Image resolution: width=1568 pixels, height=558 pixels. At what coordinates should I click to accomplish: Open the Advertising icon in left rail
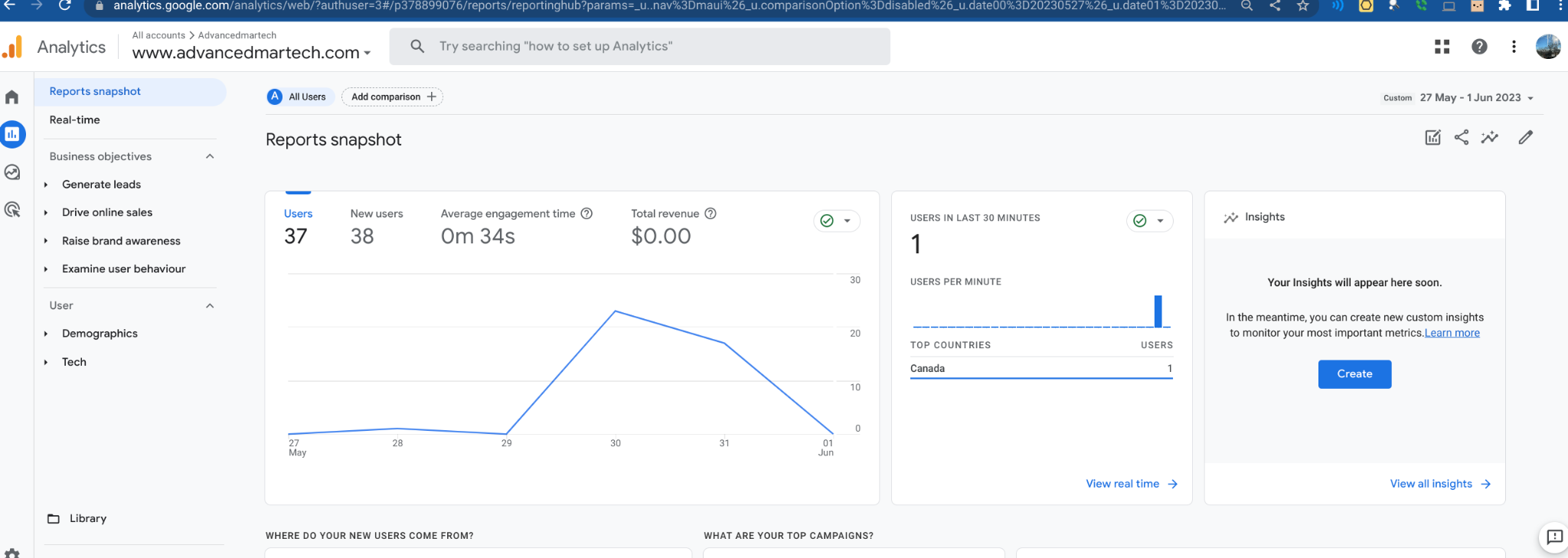tap(12, 209)
